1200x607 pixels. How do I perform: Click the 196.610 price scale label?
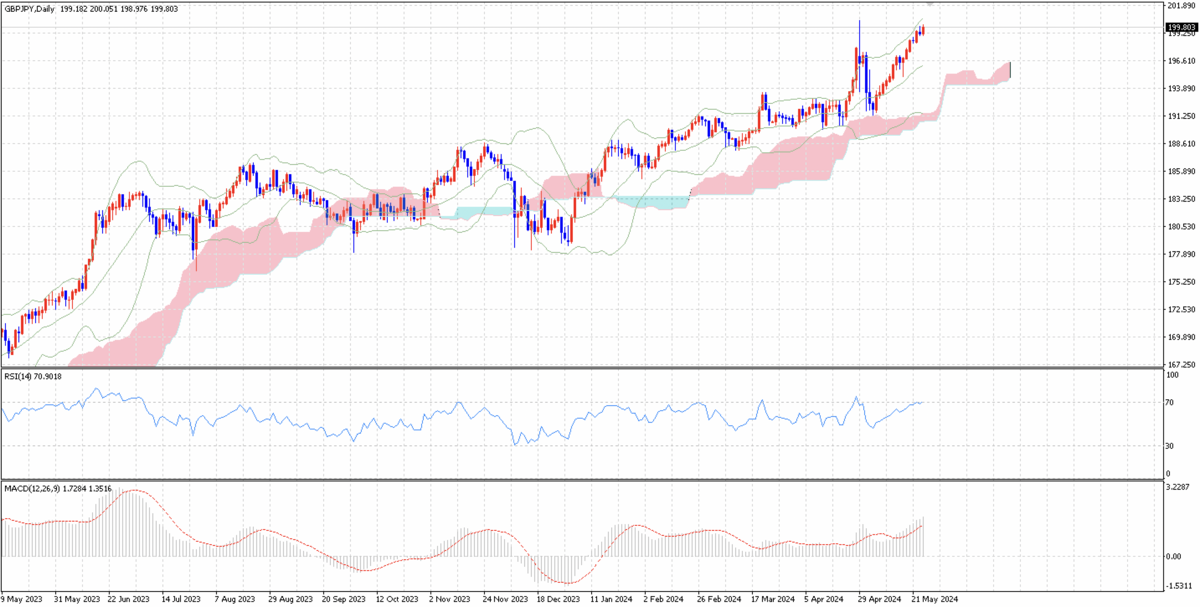click(1182, 61)
